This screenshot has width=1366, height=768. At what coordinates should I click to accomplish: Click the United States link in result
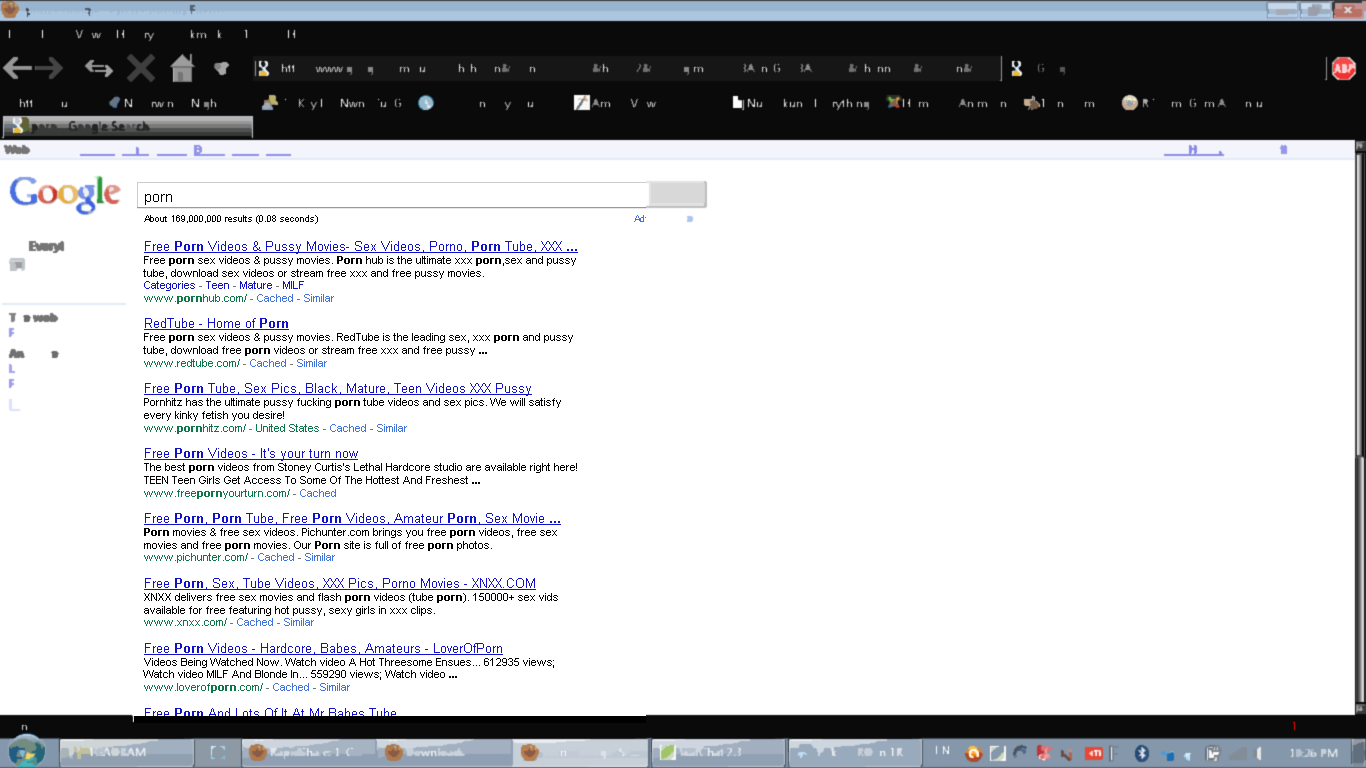tap(287, 428)
